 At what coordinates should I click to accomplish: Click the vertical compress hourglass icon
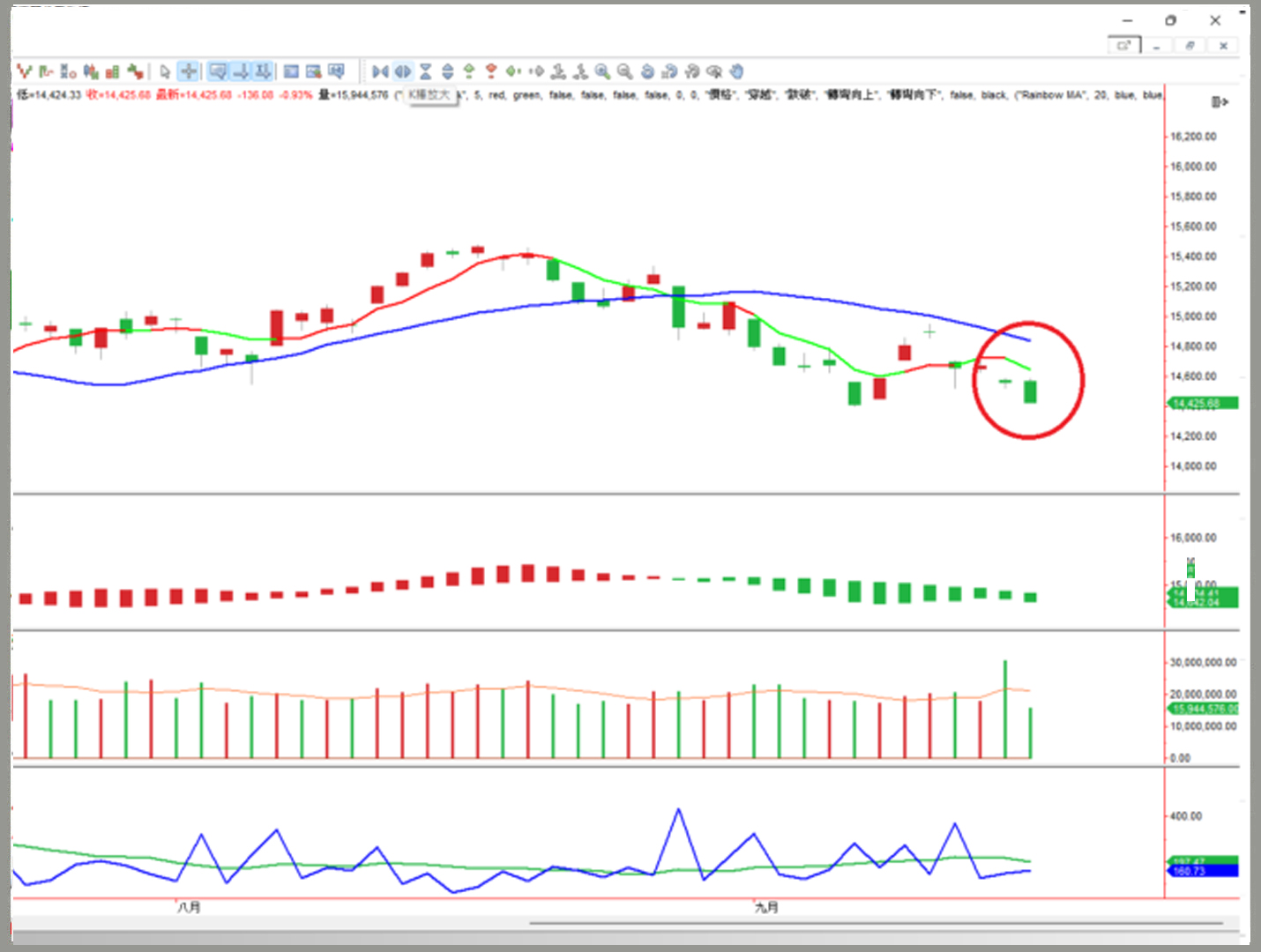(x=425, y=71)
